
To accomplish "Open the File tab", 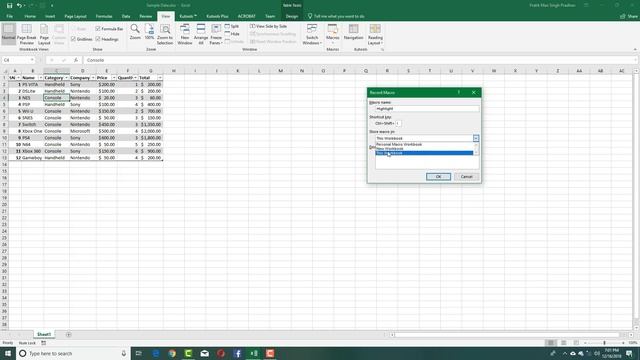I will tap(9, 16).
